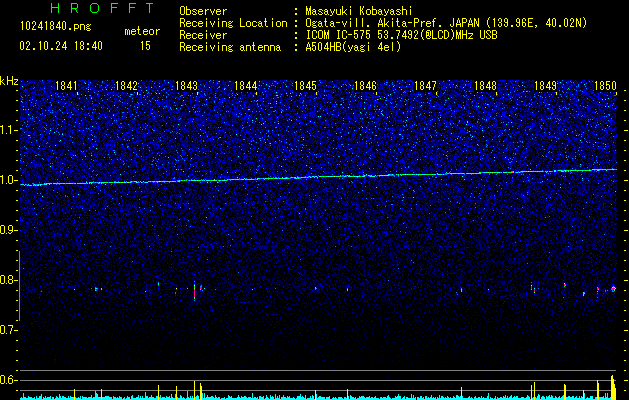Click the tallest yellow level spike at 1850
Viewport: 629px width, 400px height.
click(x=613, y=387)
